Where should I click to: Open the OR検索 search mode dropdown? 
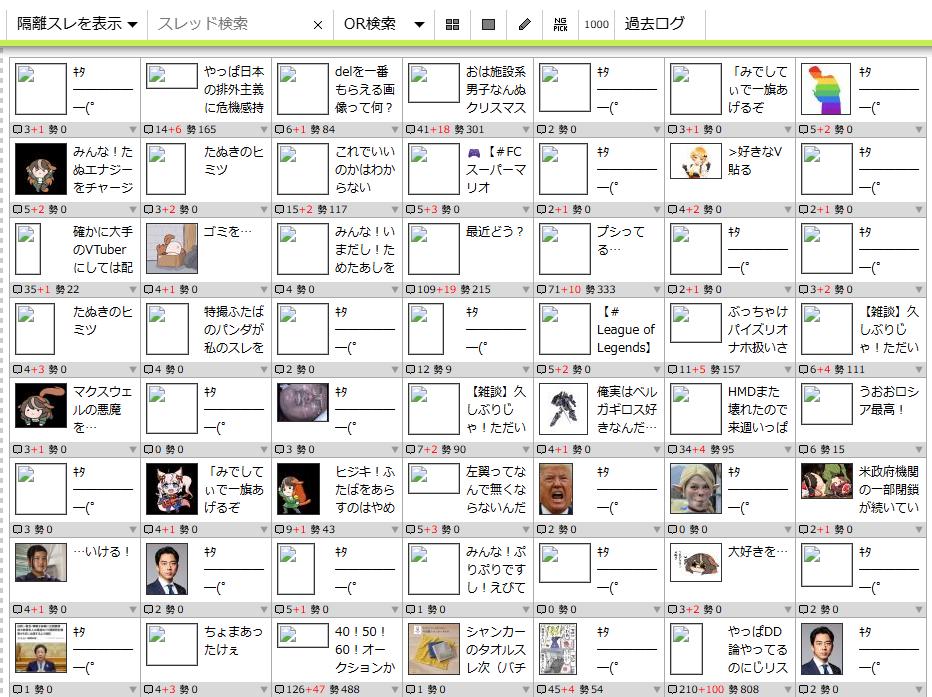(384, 24)
